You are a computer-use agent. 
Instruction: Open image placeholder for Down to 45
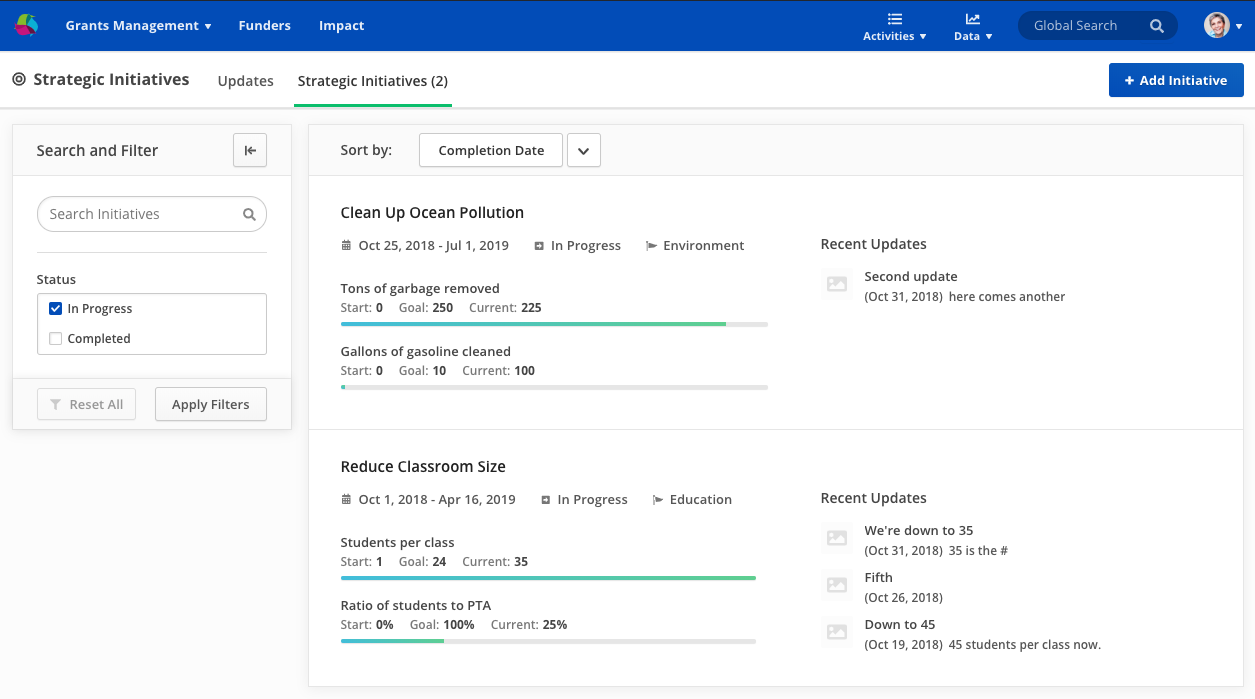coord(837,633)
